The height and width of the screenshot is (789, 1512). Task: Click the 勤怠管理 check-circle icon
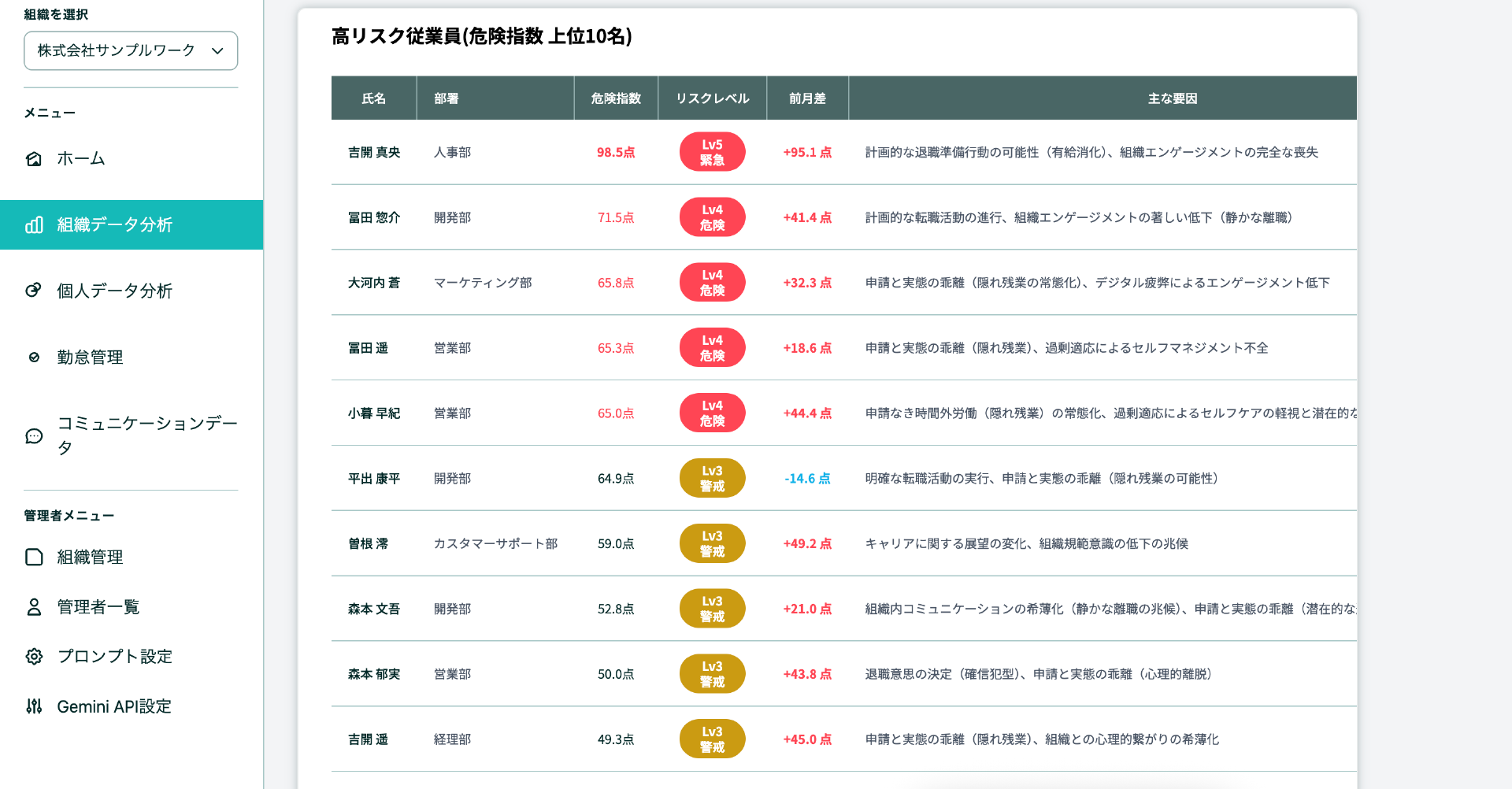coord(34,357)
